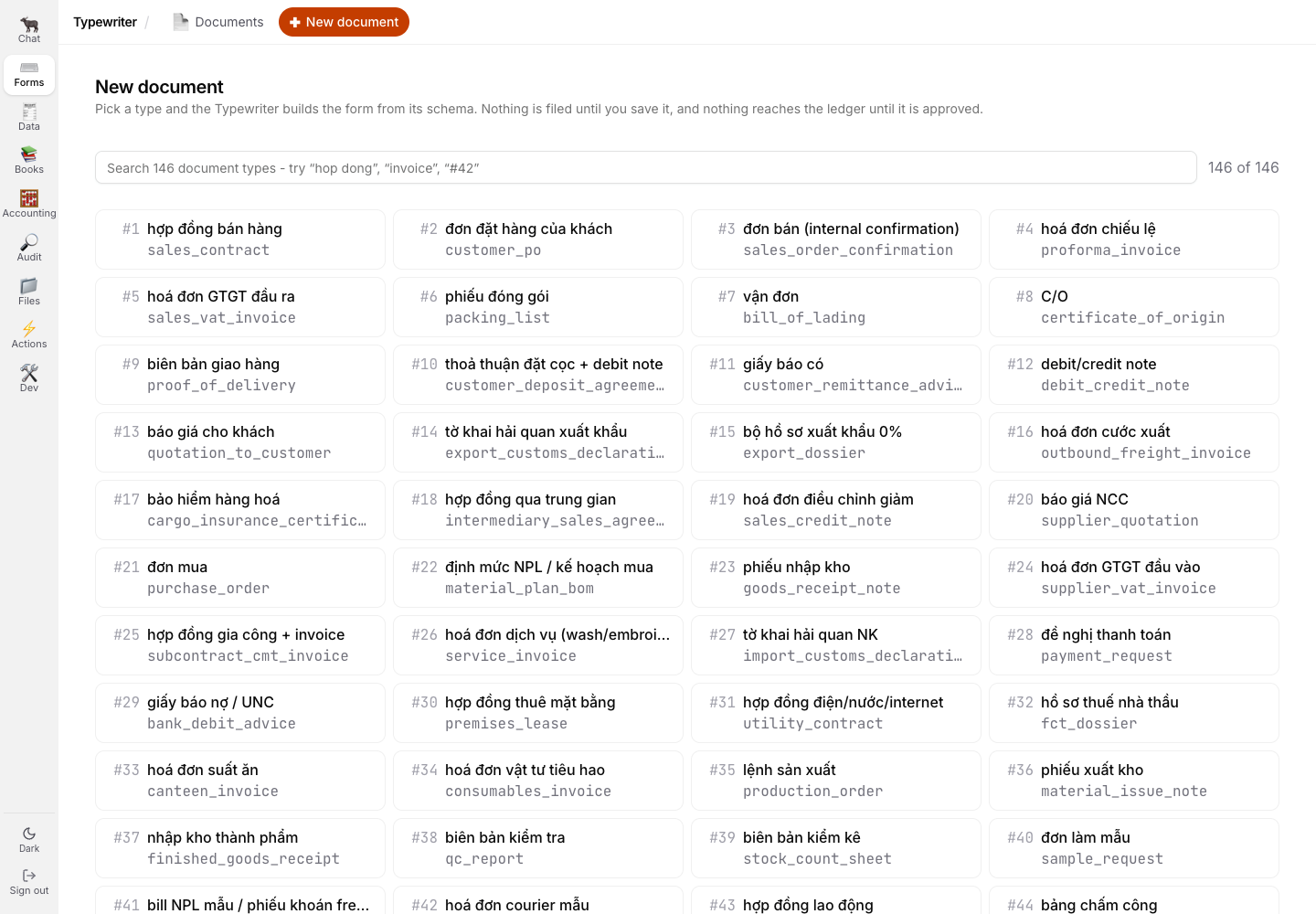Select the Forms sidebar icon
This screenshot has height=914, width=1316.
pyautogui.click(x=29, y=74)
